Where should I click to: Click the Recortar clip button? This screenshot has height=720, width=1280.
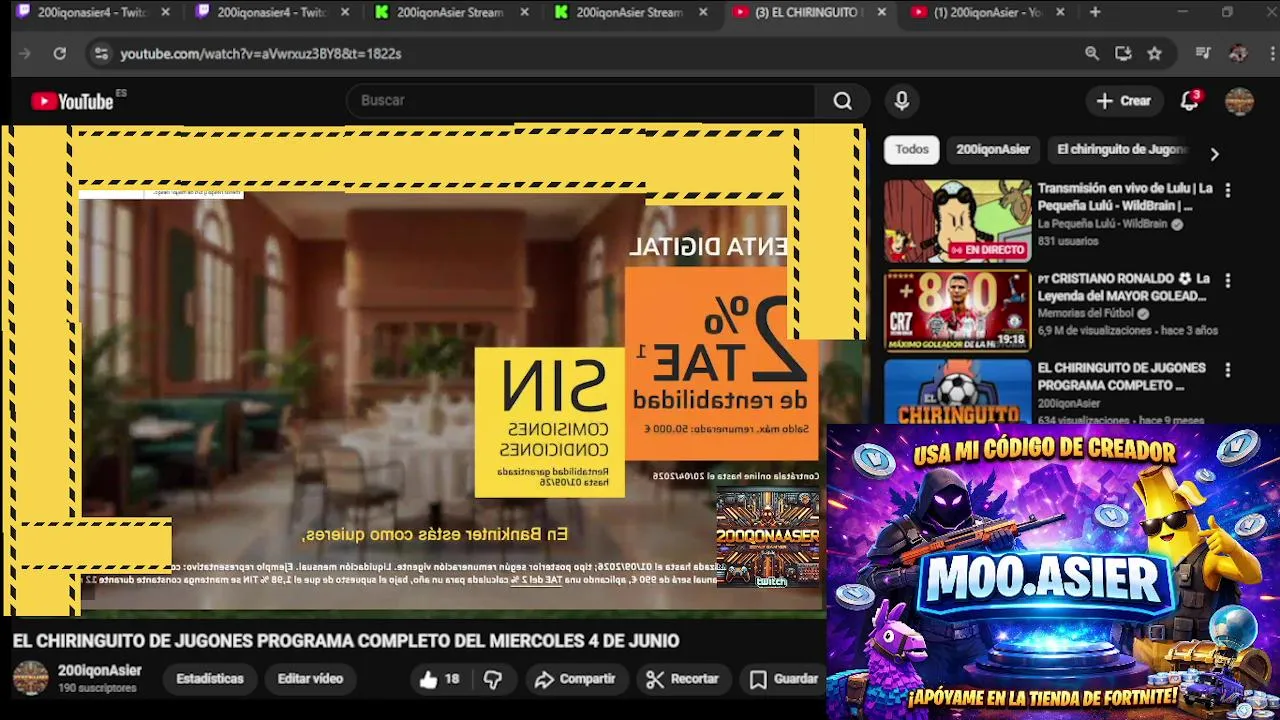tap(682, 679)
